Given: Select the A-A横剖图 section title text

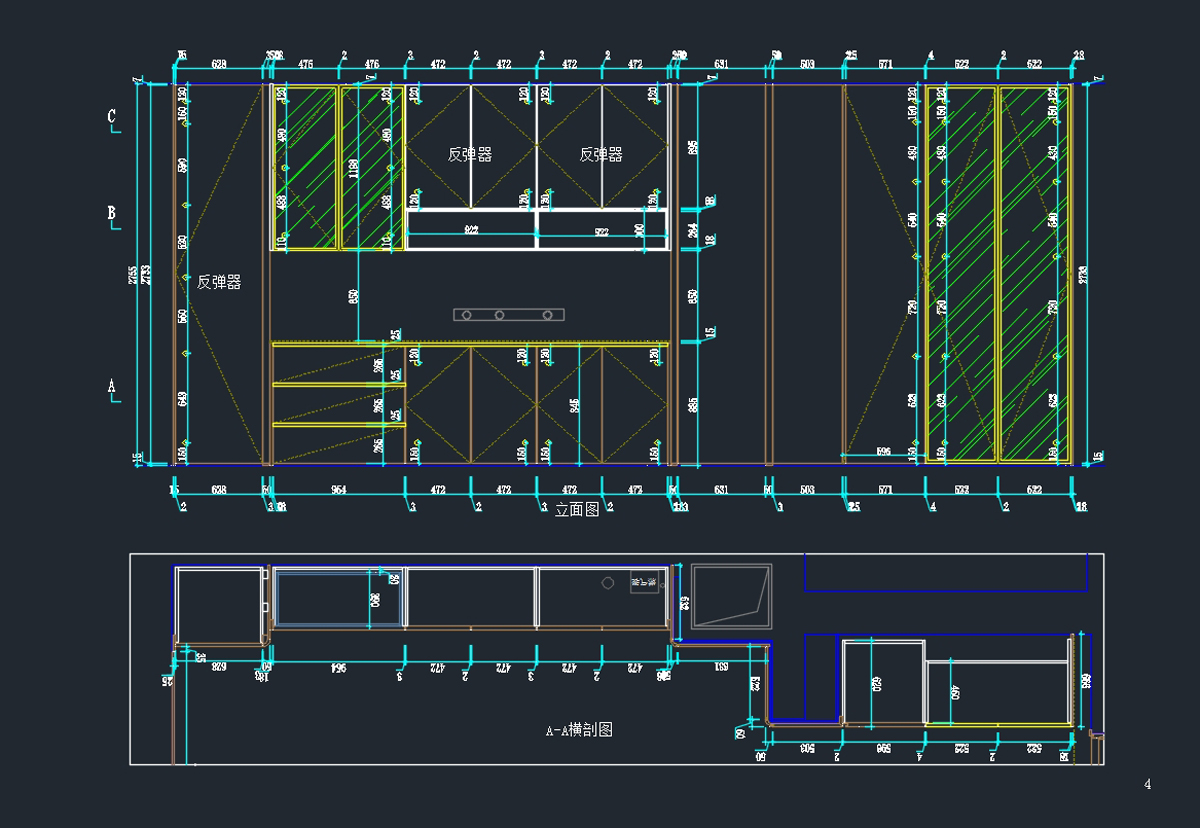Looking at the screenshot, I should click(579, 730).
